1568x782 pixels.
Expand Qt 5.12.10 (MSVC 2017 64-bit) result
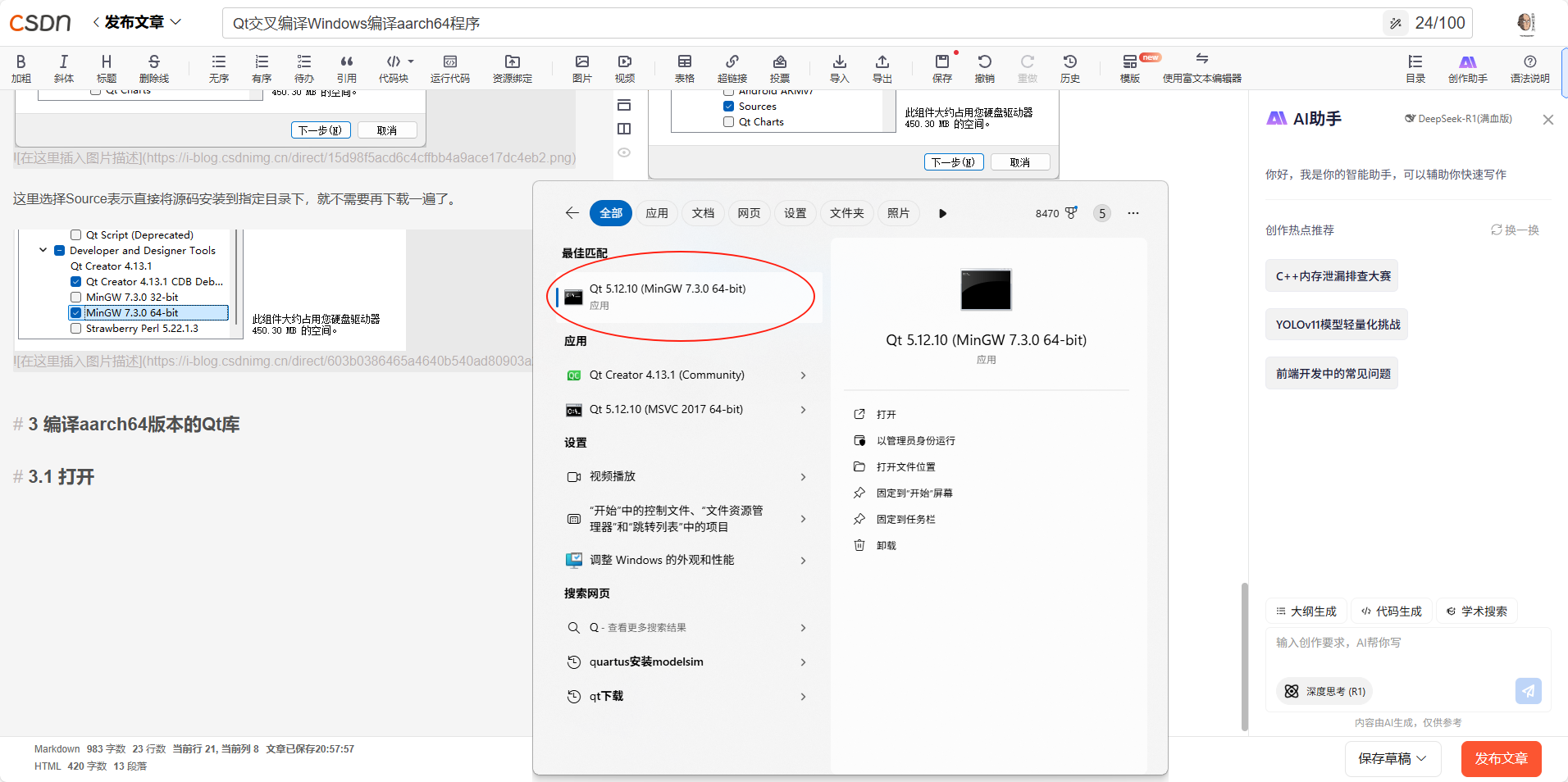803,410
